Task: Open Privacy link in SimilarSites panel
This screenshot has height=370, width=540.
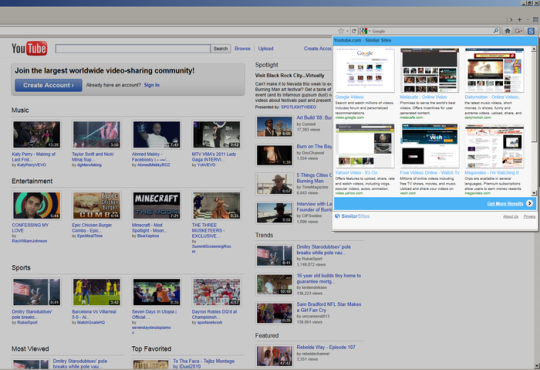Action: point(529,217)
